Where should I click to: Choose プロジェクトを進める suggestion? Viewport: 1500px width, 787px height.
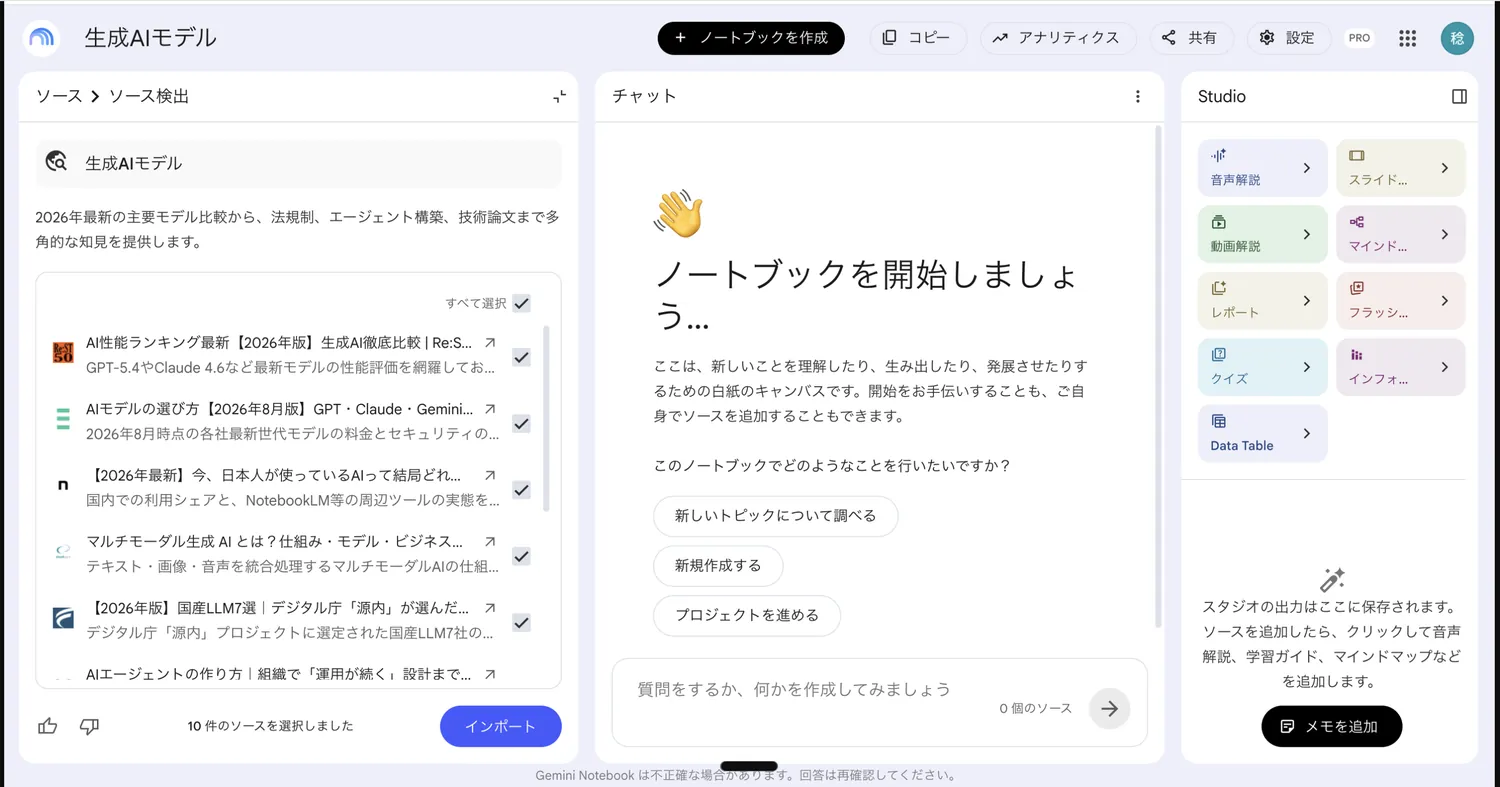pos(747,615)
